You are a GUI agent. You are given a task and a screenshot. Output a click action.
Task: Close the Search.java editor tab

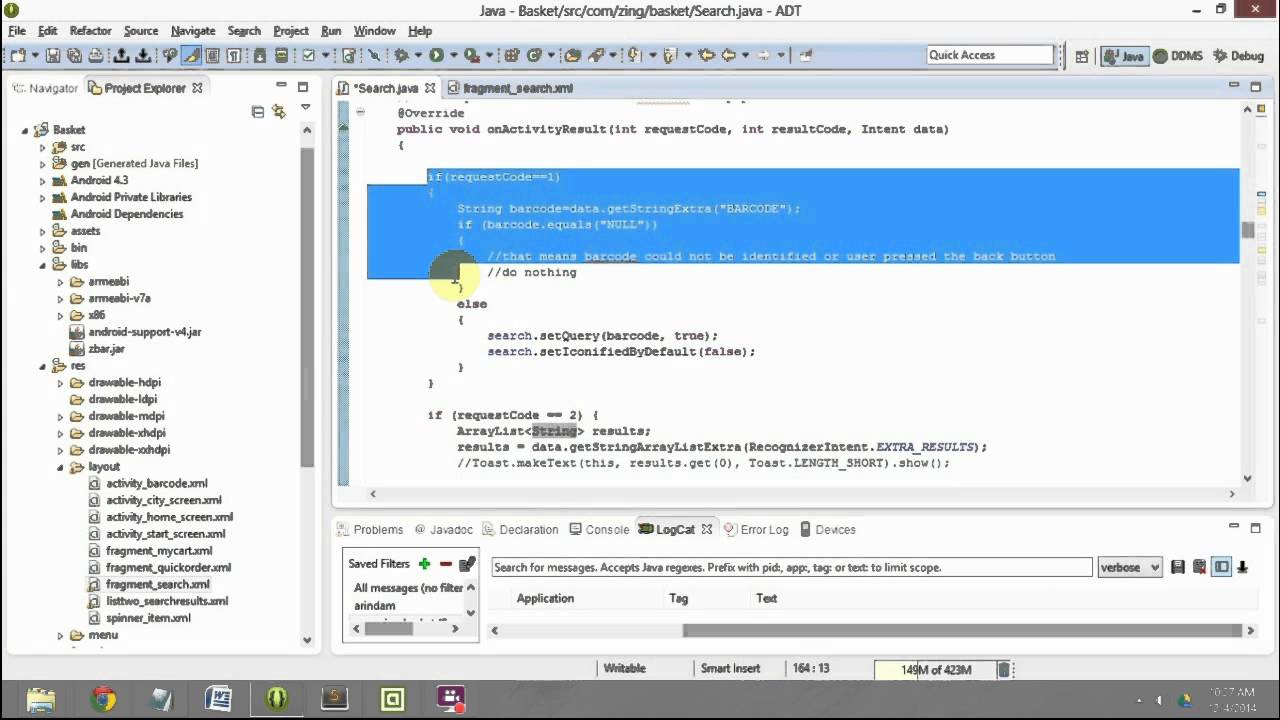click(430, 88)
